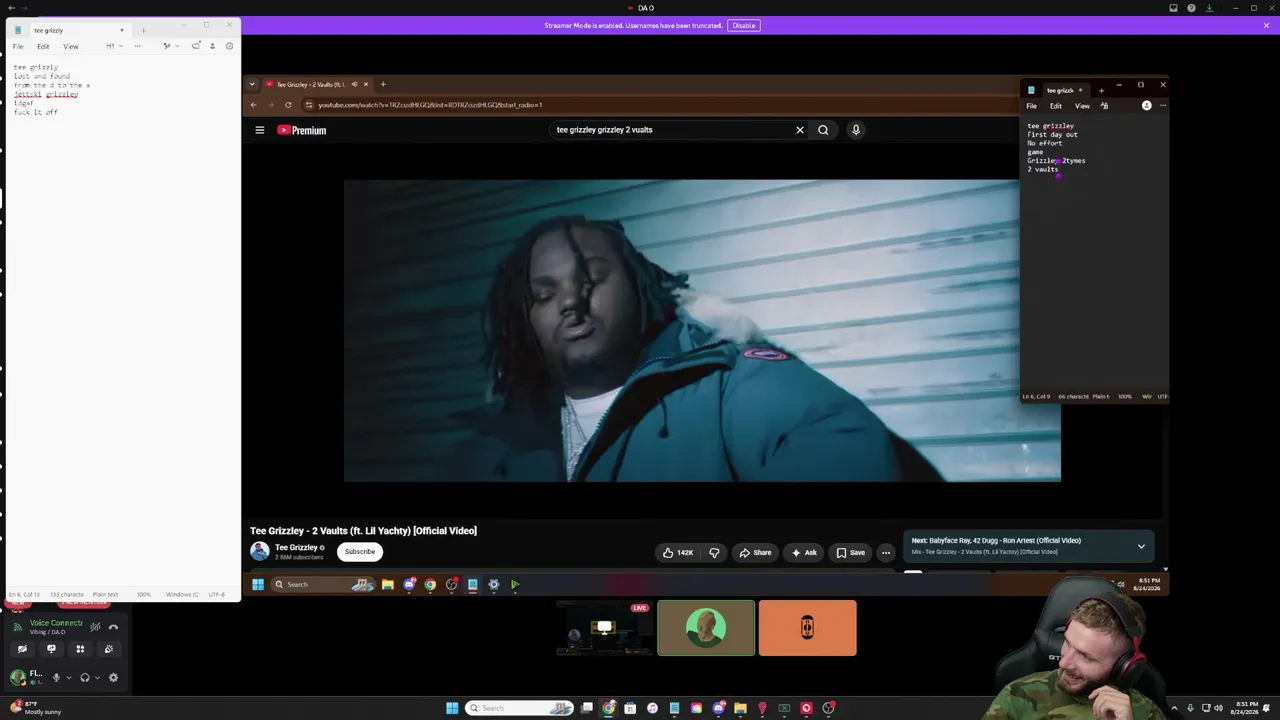
Task: Open the Tee Grizzley channel link
Action: (x=296, y=548)
